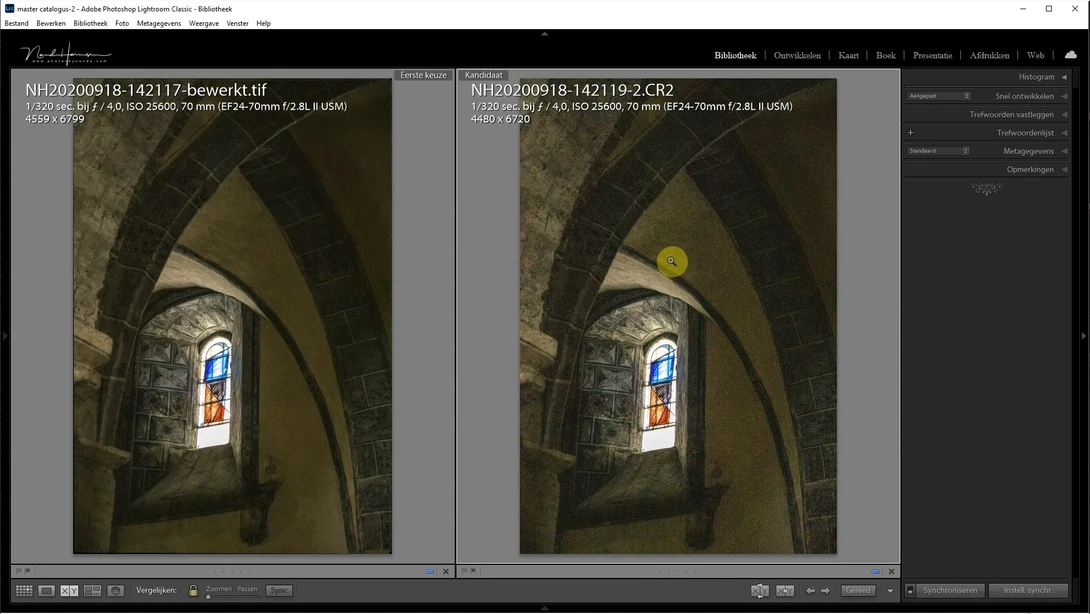Open the Bibliotheek menu
This screenshot has height=614, width=1090.
click(90, 23)
